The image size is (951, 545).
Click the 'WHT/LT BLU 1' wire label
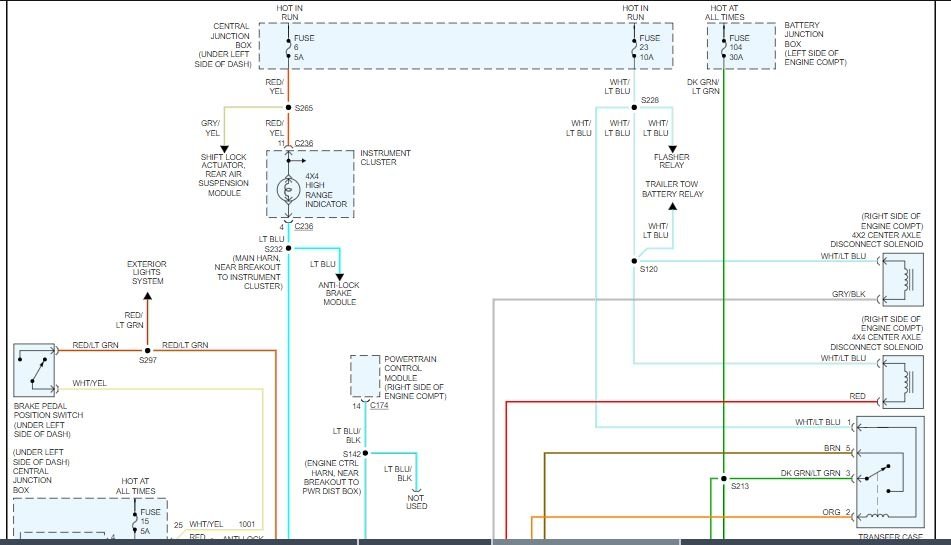(824, 422)
